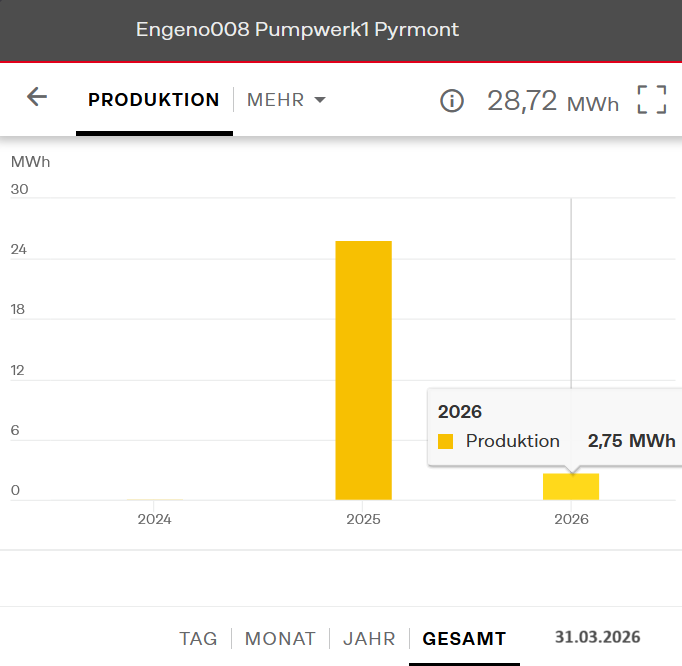
Task: Click the tall 2025 production bar
Action: tap(363, 370)
